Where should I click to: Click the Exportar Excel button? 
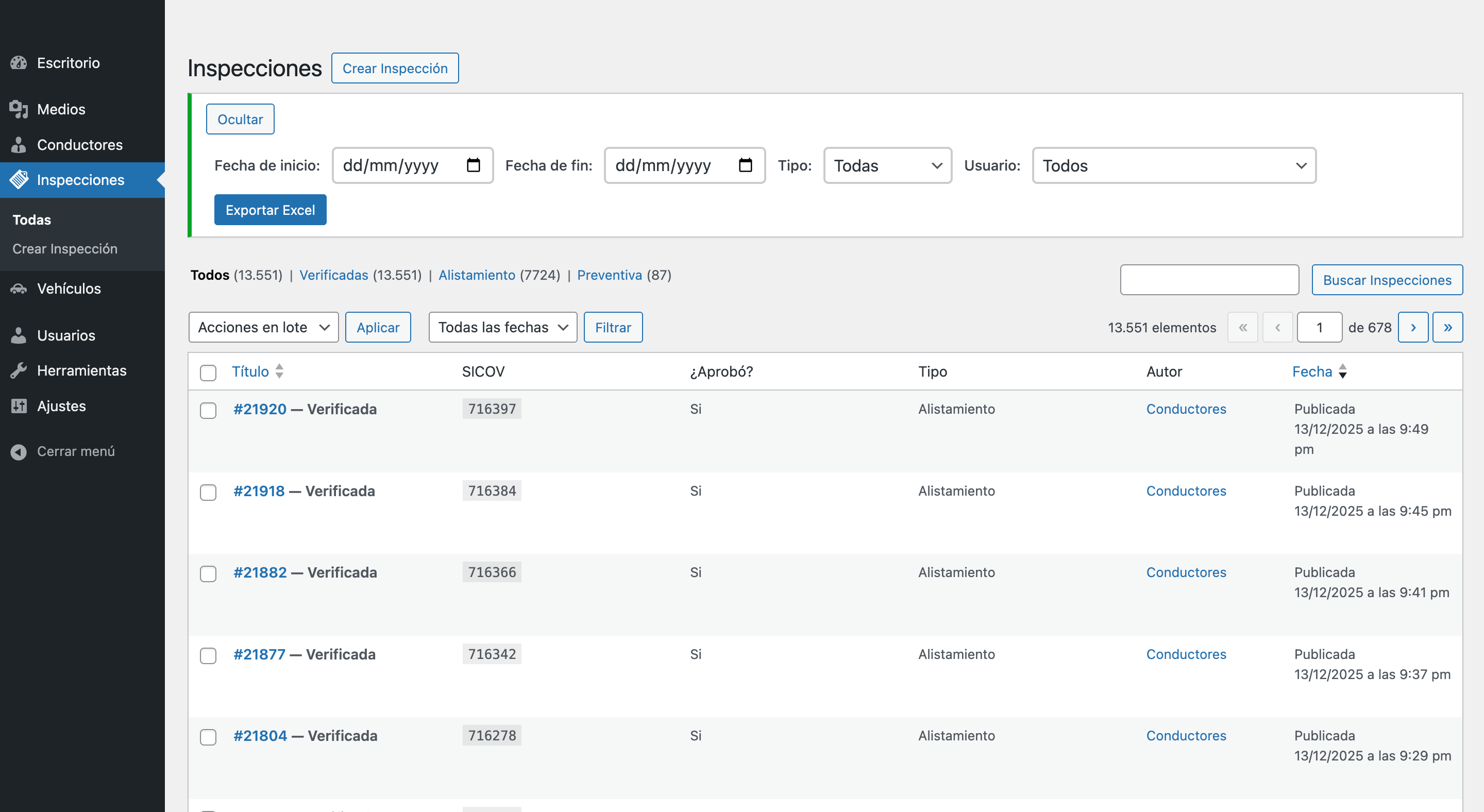(270, 210)
